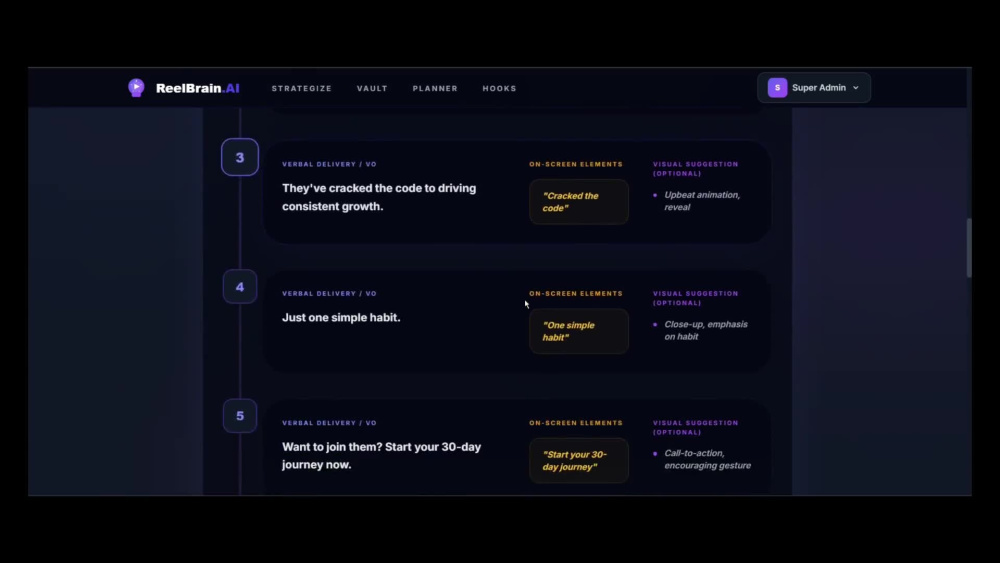Click the page vertical scrollbar thumb
Screen dimensions: 1000x563
(969, 247)
